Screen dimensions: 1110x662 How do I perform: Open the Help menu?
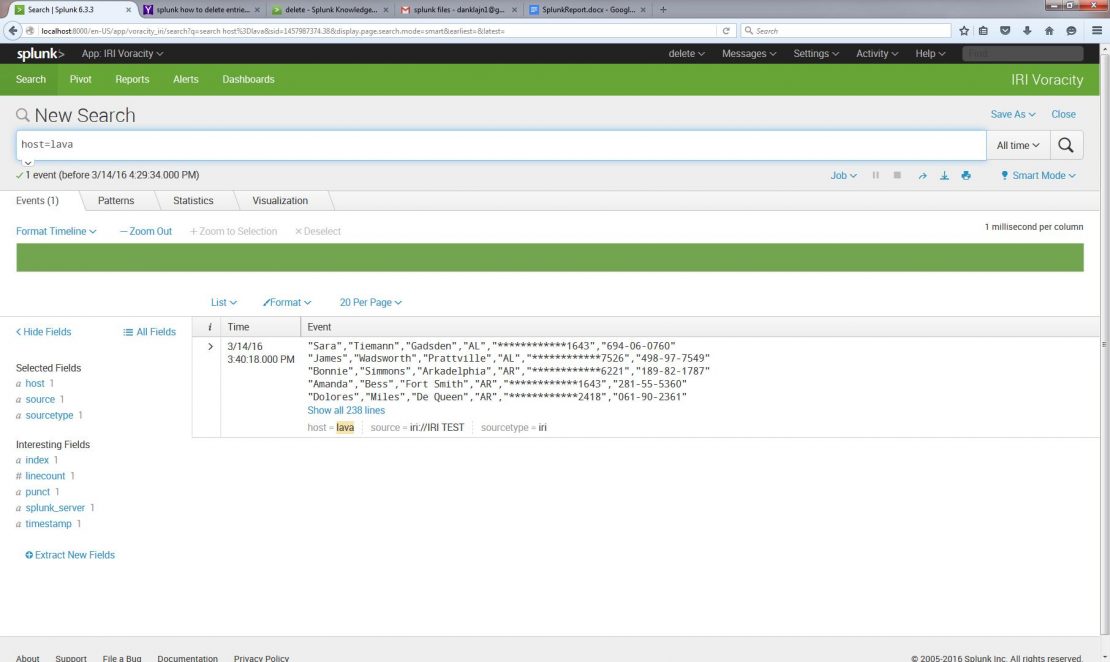click(929, 54)
